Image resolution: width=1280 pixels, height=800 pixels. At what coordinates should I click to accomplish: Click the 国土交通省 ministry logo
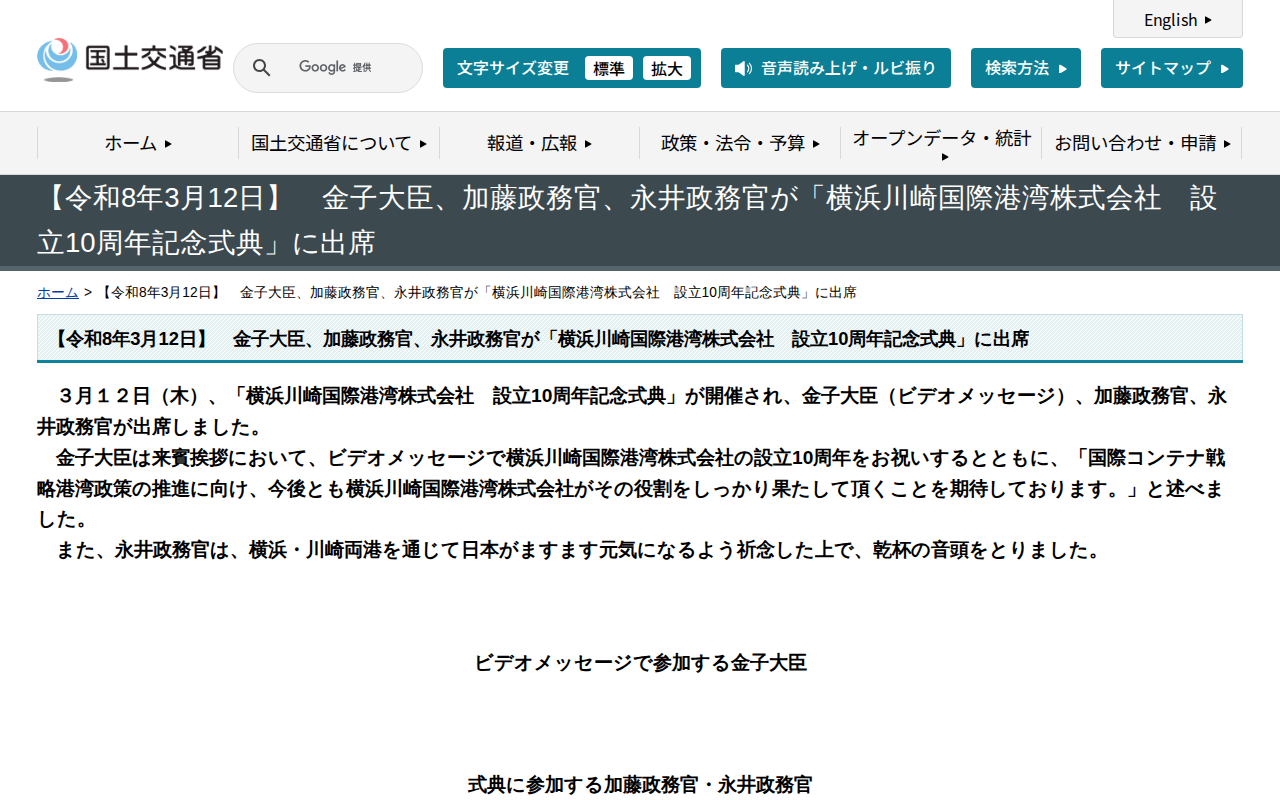click(x=129, y=58)
